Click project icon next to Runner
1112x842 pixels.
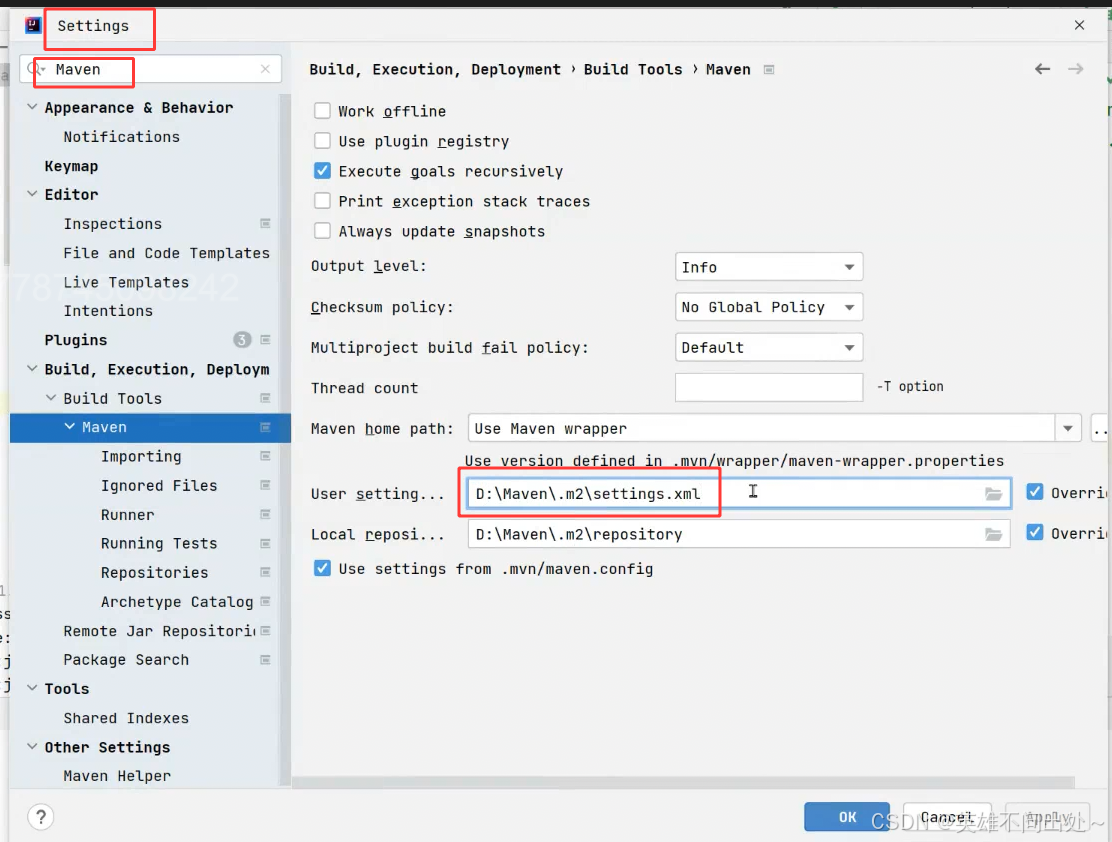point(265,514)
